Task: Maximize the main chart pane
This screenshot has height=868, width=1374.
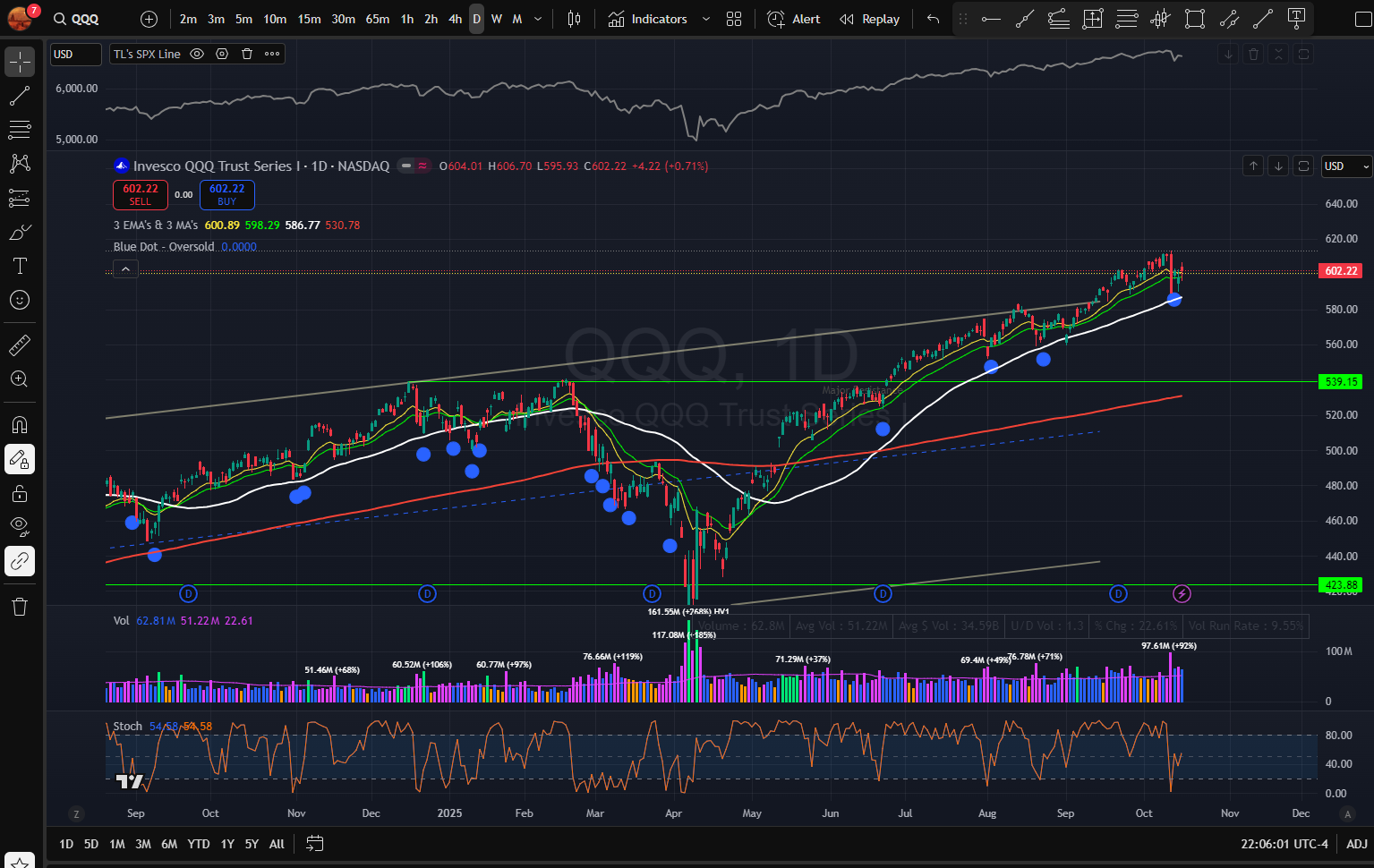Action: [x=1304, y=166]
